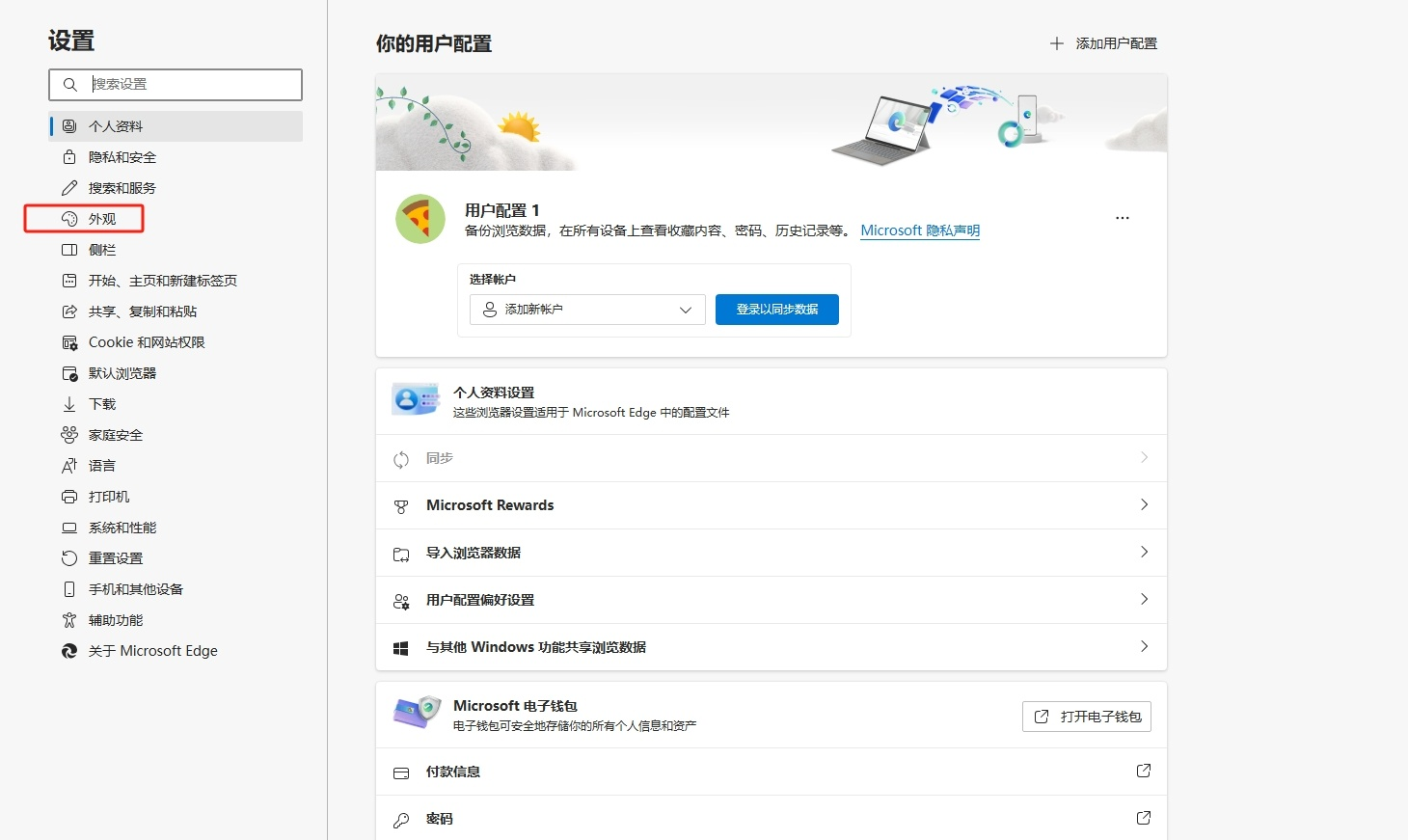
Task: Open the 隐私和安全 settings section
Action: (176, 157)
